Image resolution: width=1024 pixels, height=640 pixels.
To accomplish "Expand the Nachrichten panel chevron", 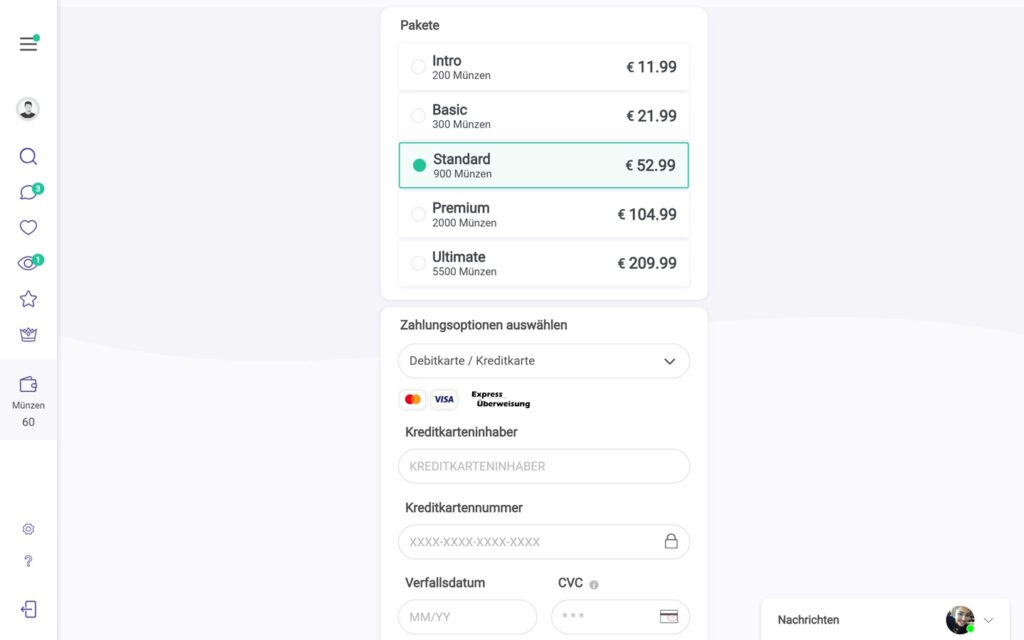I will pyautogui.click(x=989, y=620).
